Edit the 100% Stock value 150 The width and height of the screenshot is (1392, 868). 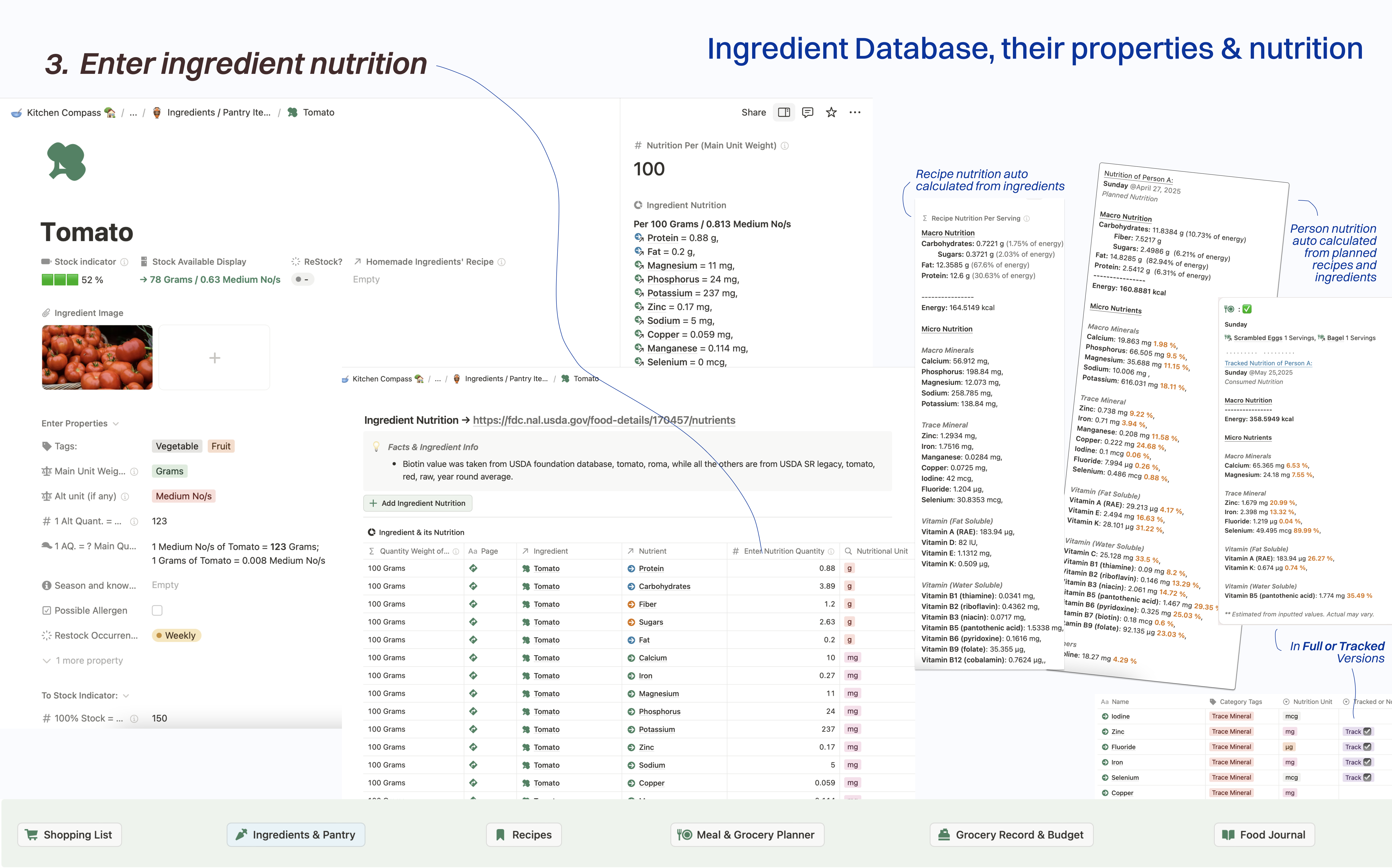coord(160,719)
